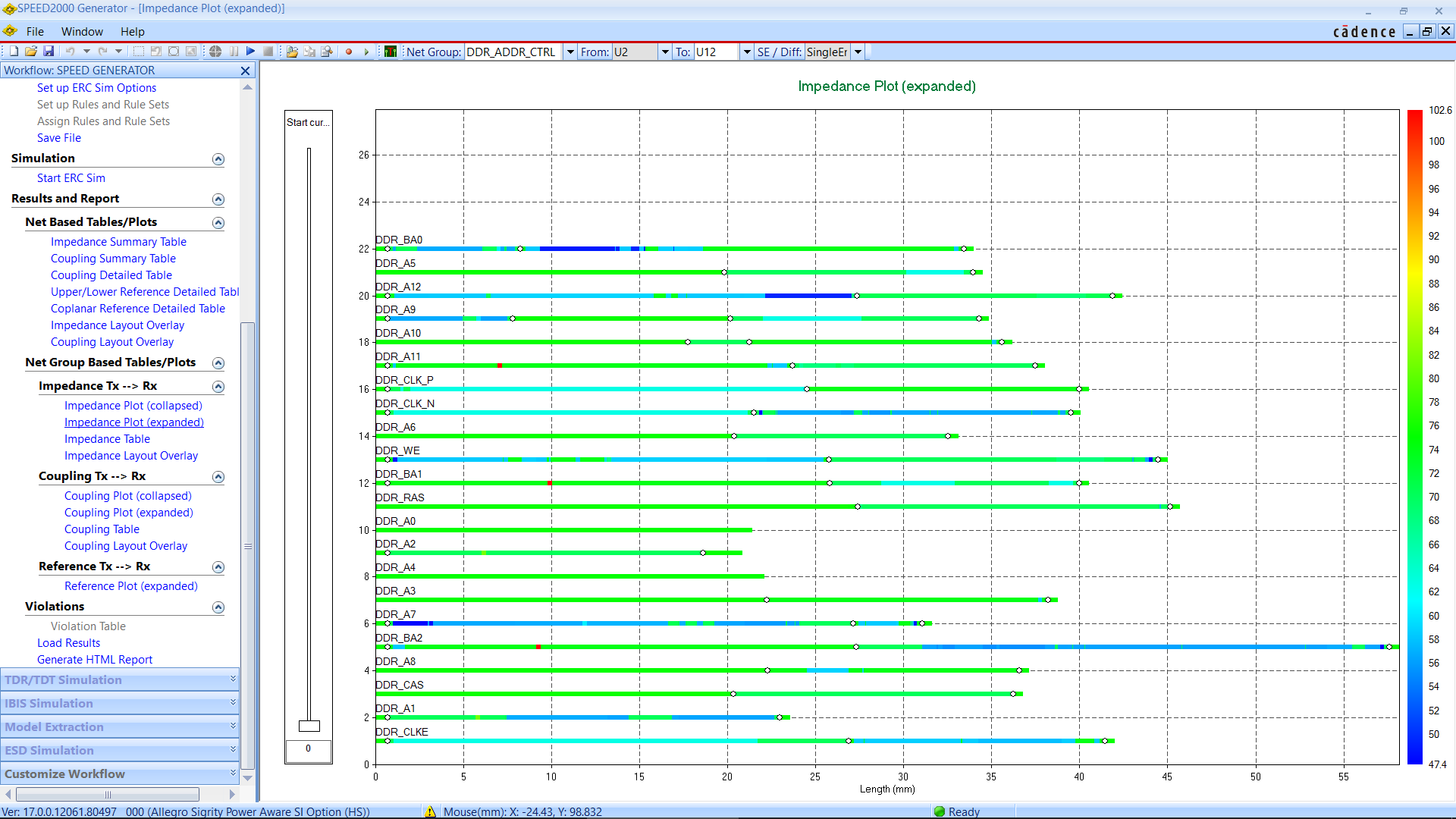Click the warning triangle in status bar

430,811
